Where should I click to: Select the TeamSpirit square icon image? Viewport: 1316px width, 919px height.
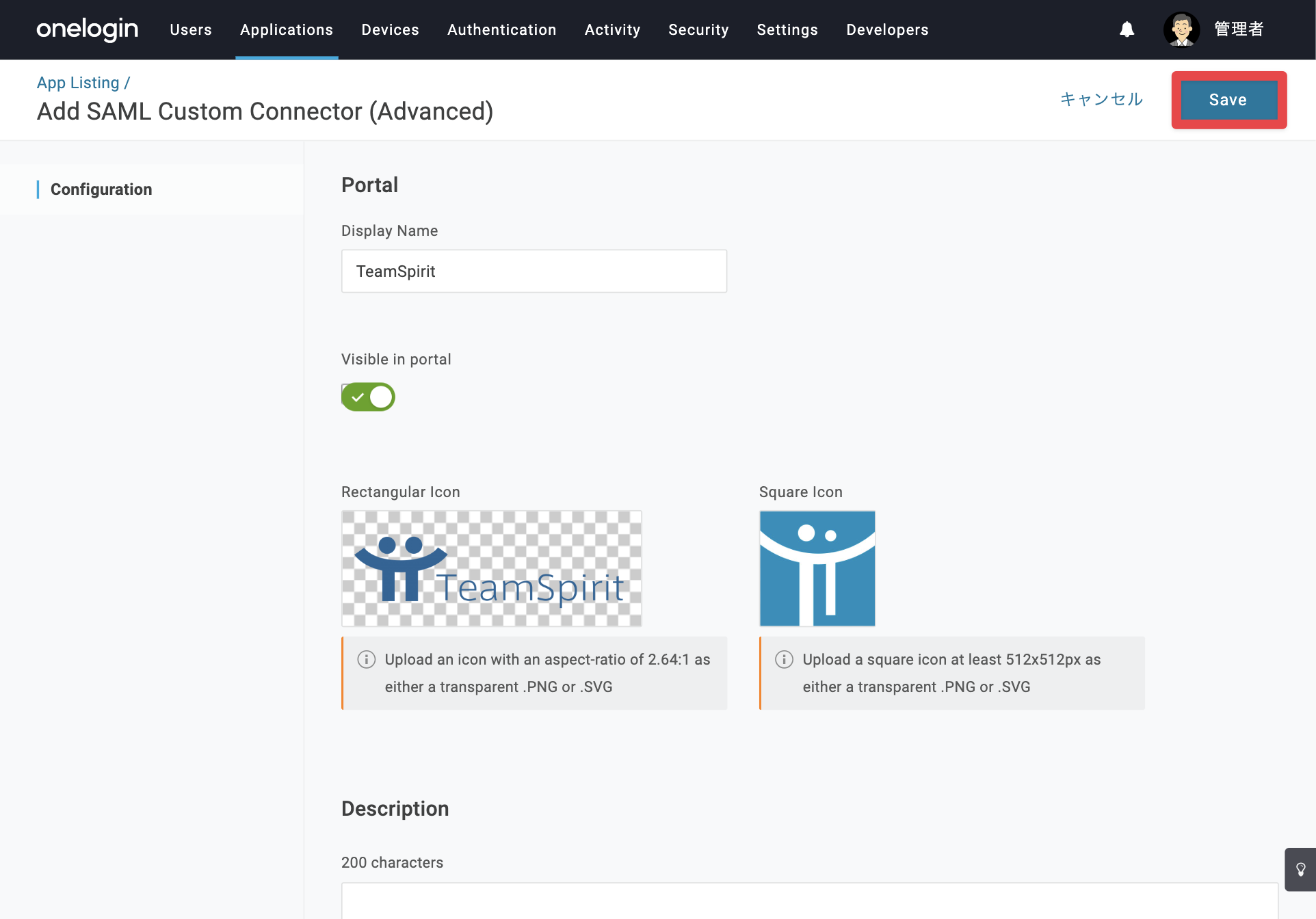click(x=817, y=568)
